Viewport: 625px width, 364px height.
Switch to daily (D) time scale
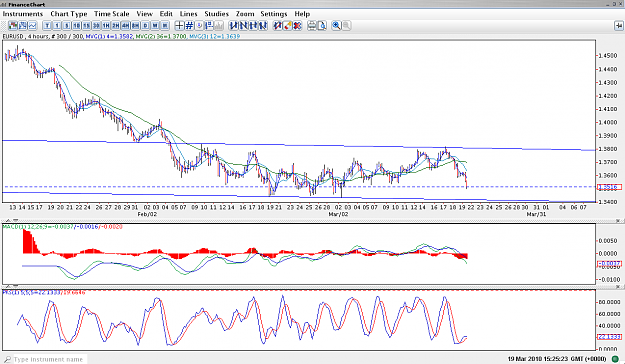145,26
